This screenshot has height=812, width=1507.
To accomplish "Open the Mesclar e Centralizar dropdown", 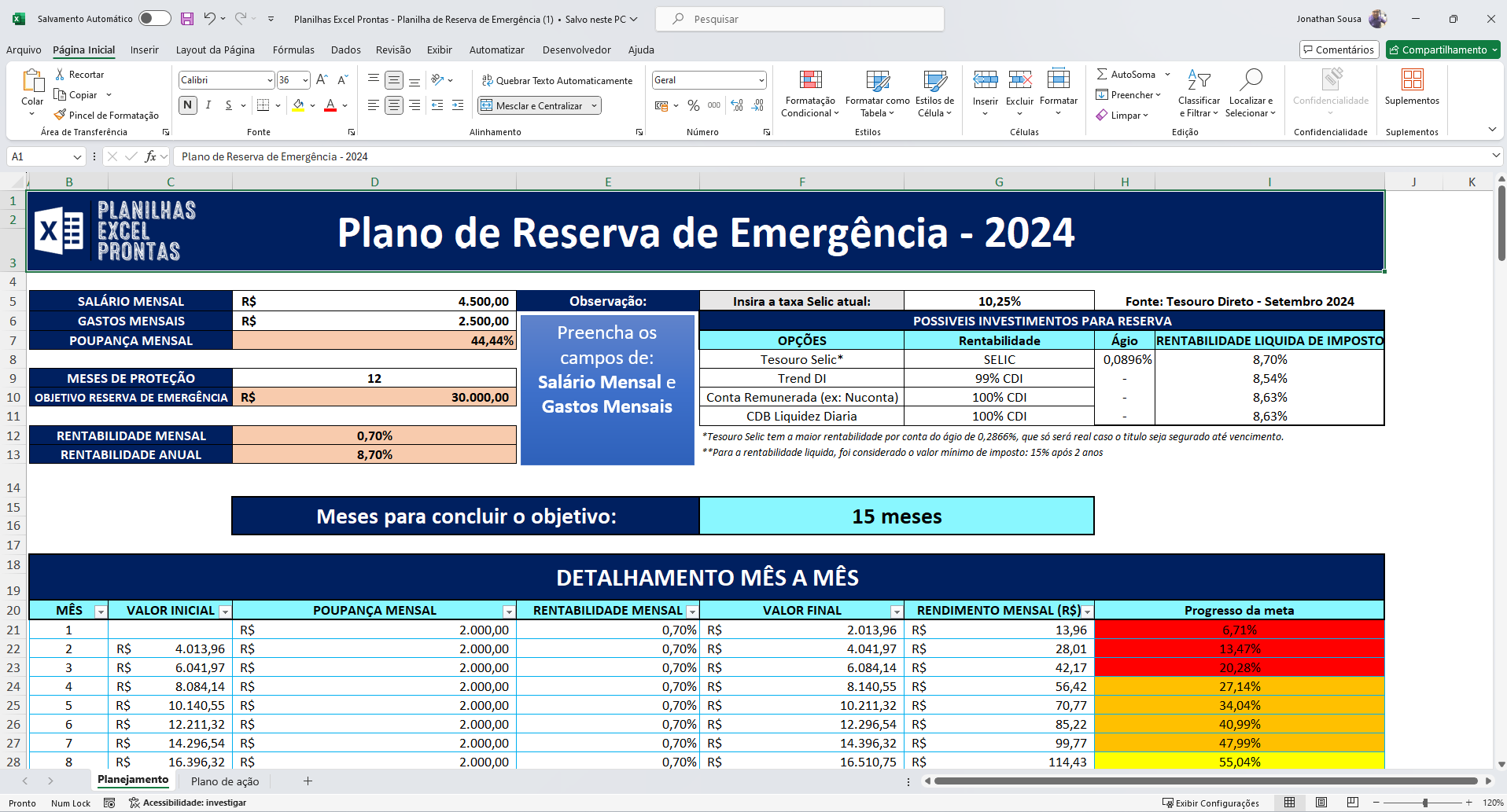I will click(595, 105).
